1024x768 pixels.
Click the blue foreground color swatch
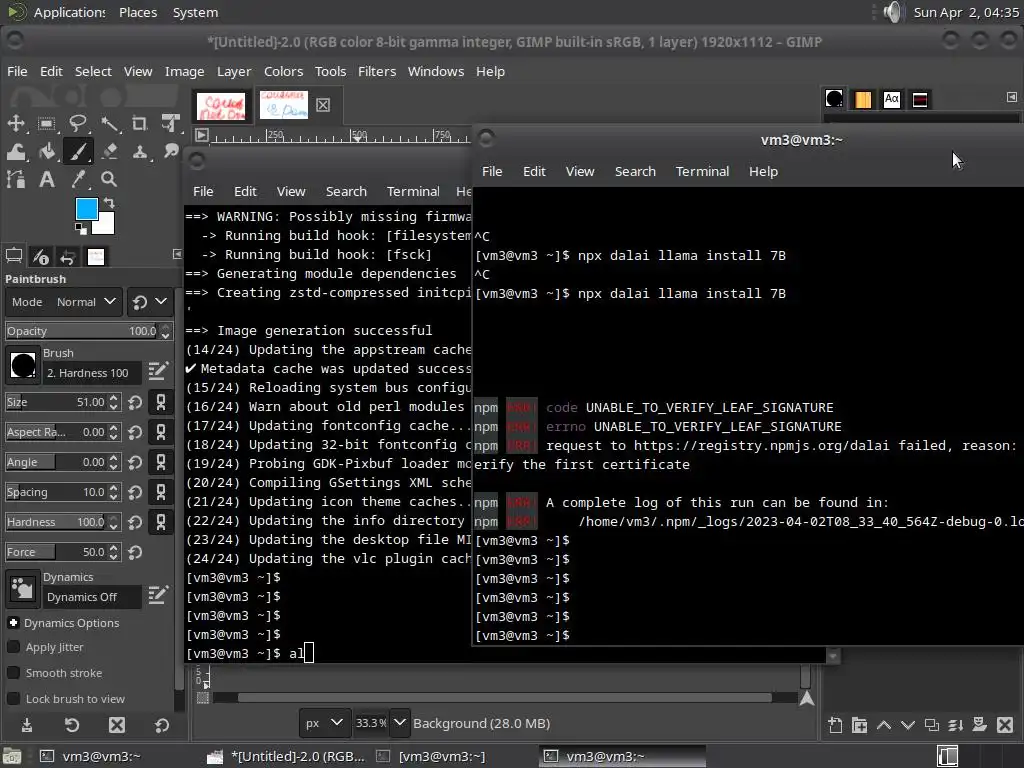(86, 208)
